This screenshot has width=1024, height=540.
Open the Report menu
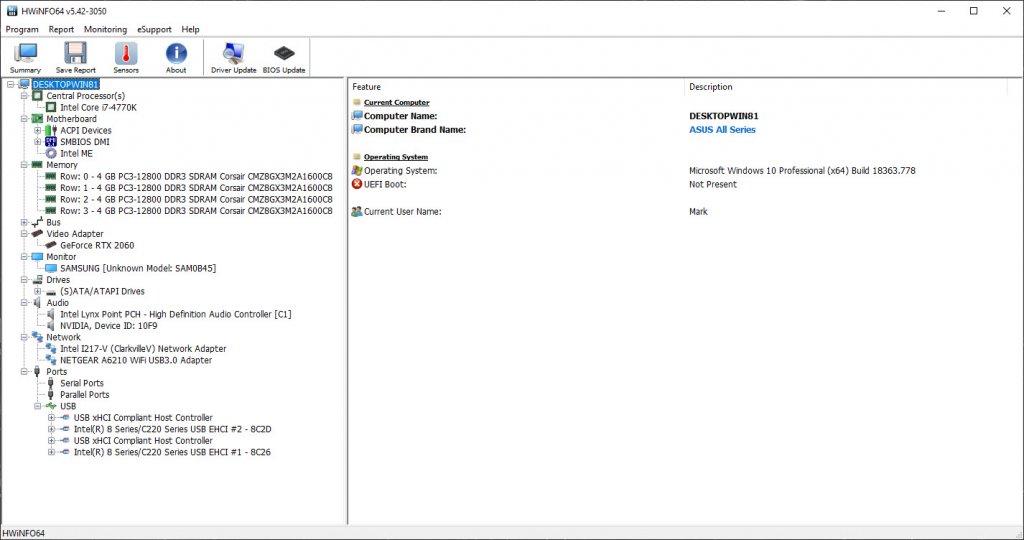[61, 29]
